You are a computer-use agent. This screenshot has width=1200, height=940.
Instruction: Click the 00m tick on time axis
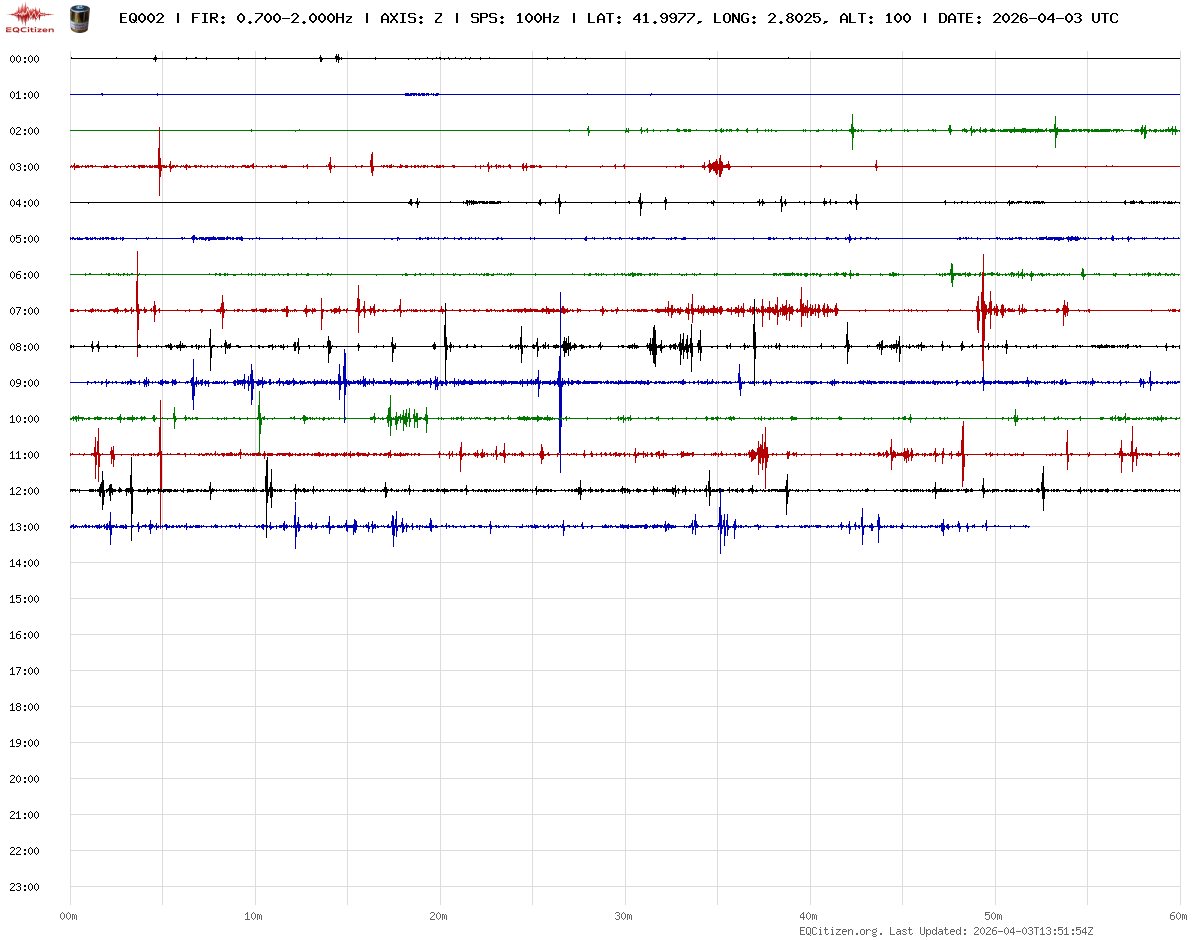[69, 916]
